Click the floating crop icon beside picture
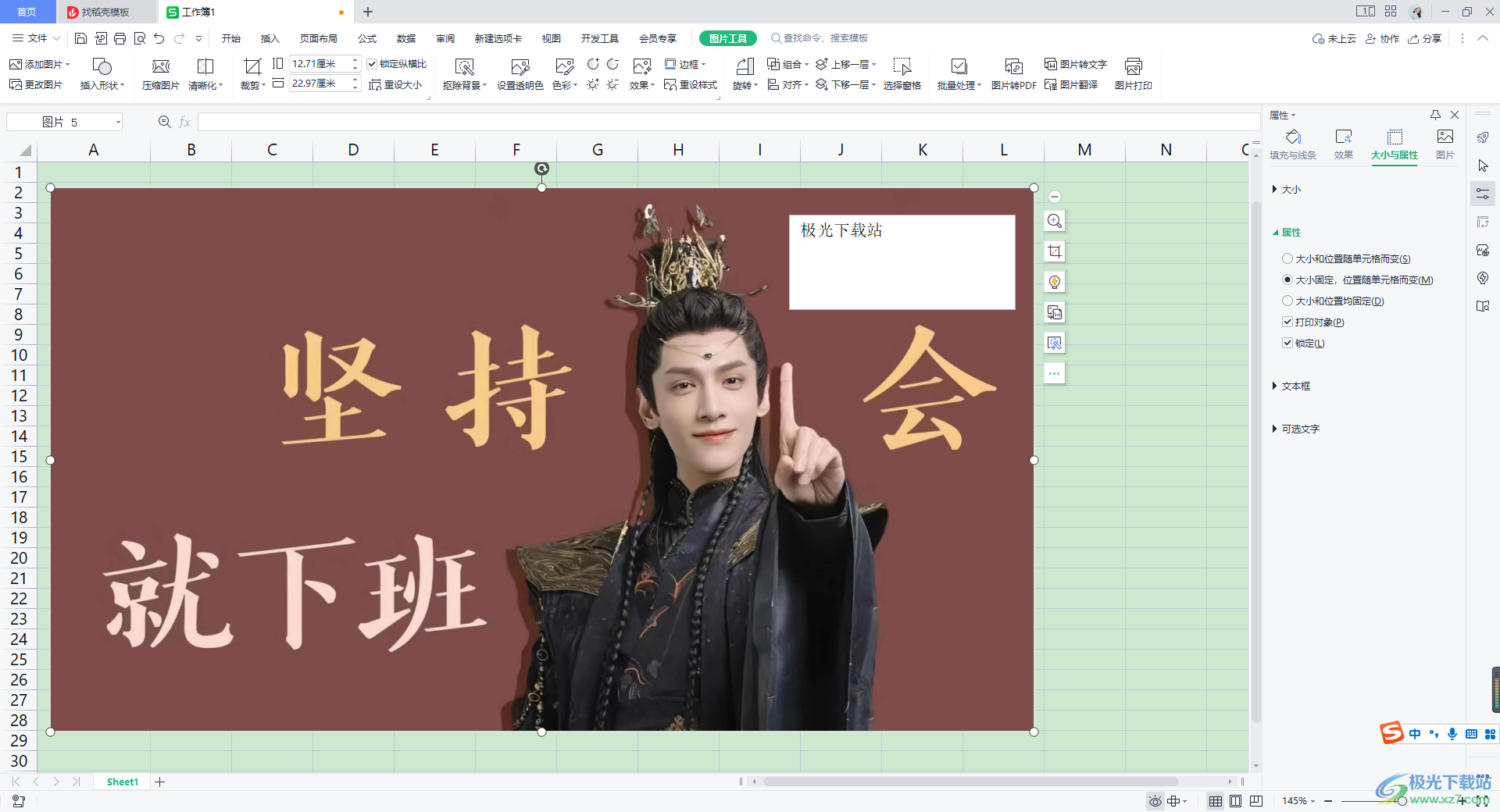The image size is (1500, 812). click(x=1055, y=251)
